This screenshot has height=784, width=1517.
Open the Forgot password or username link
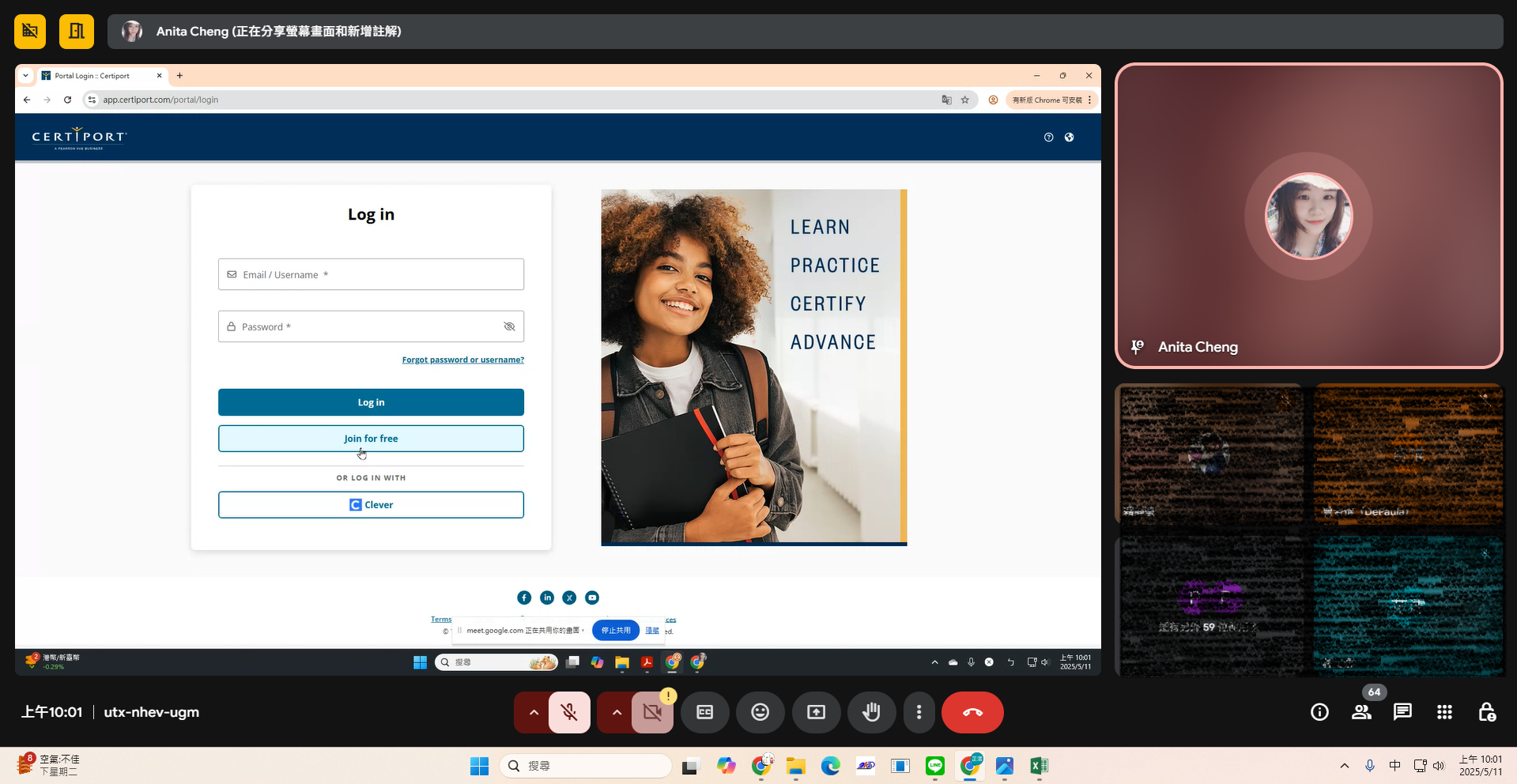coord(462,360)
